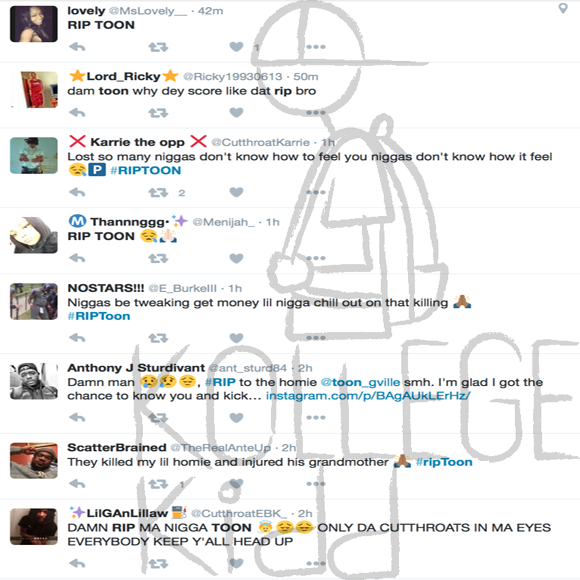The image size is (580, 580).
Task: Open the @toon_gville mention
Action: click(360, 382)
